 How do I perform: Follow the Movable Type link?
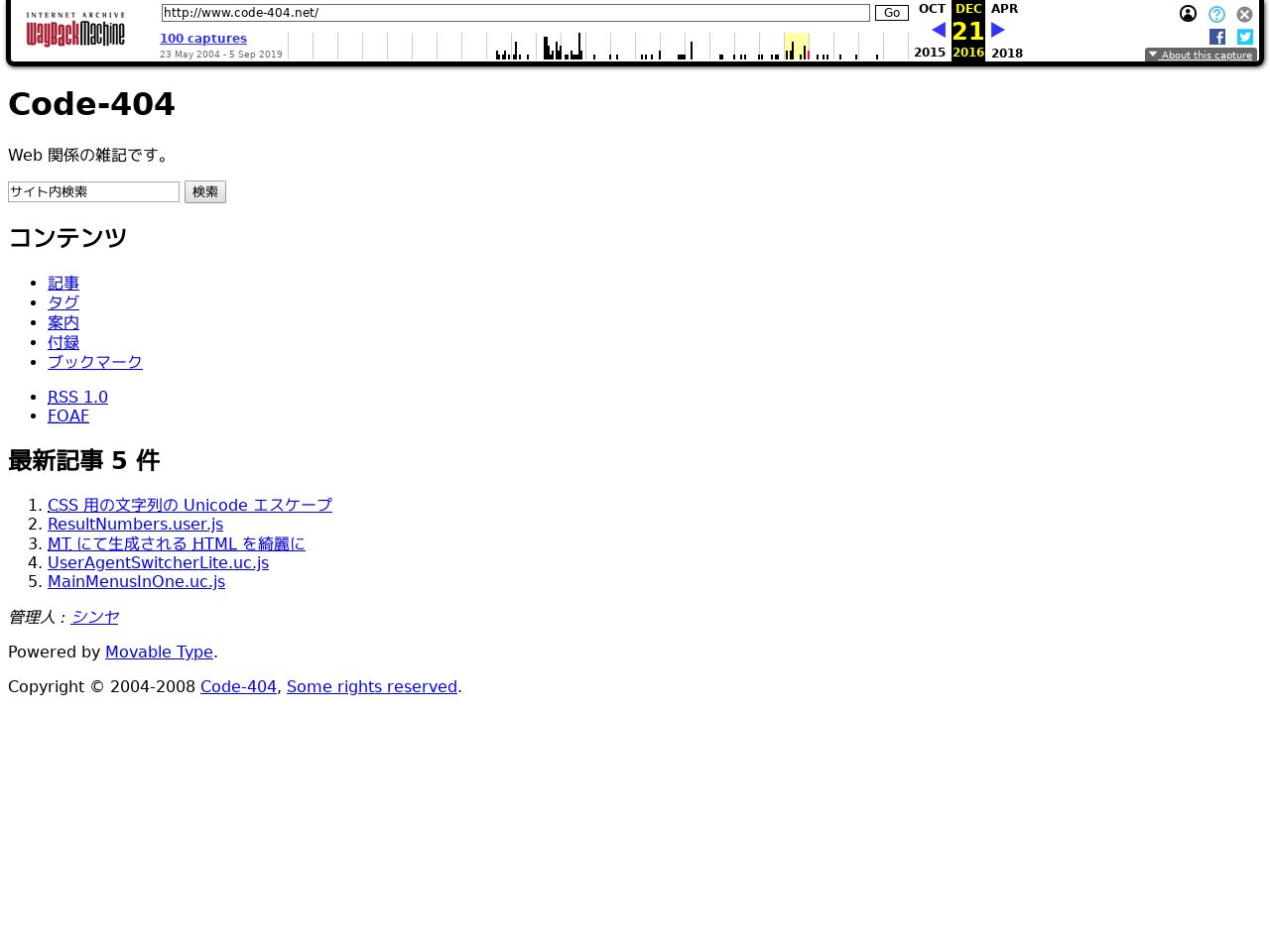click(x=159, y=653)
